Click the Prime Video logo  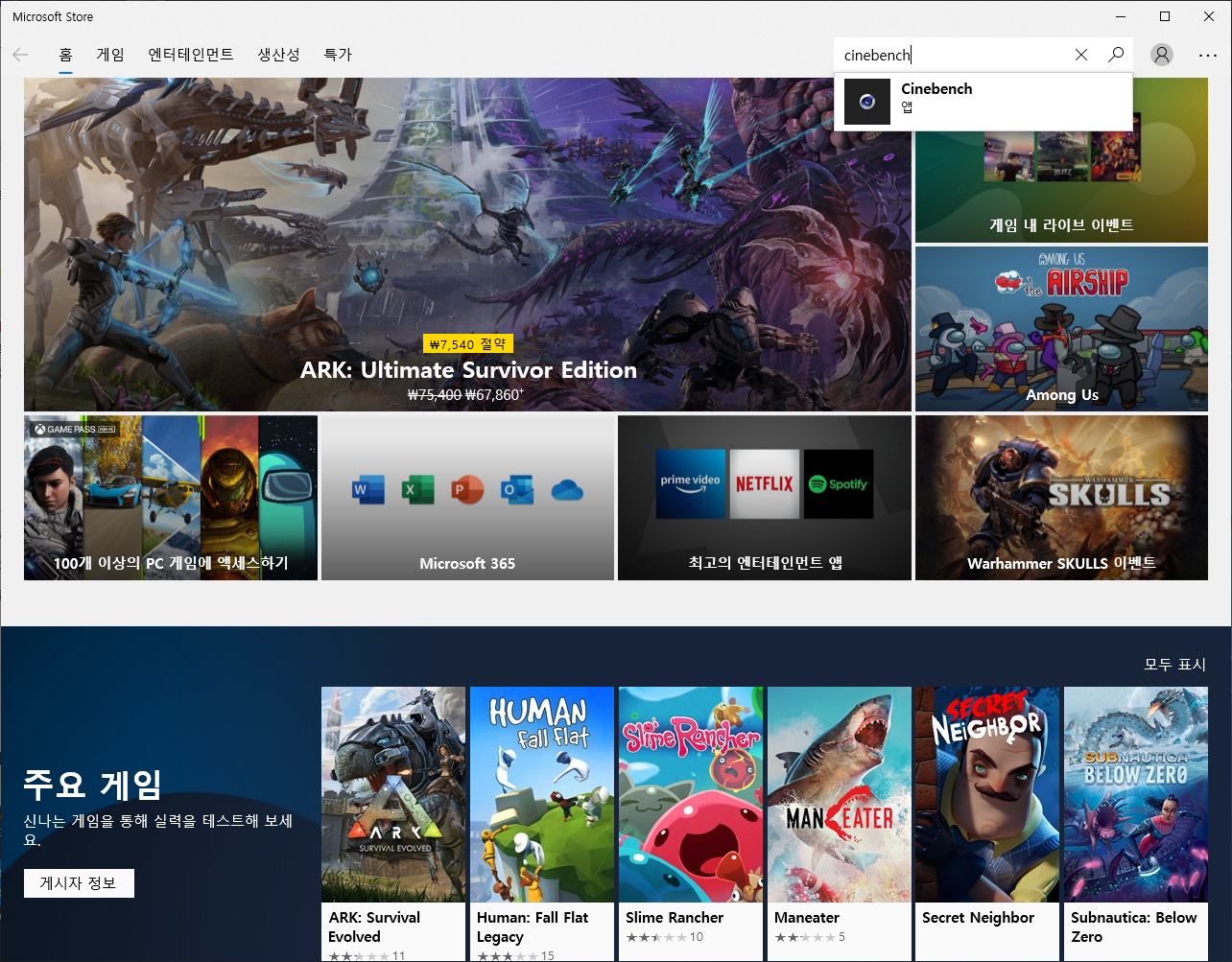tap(691, 483)
